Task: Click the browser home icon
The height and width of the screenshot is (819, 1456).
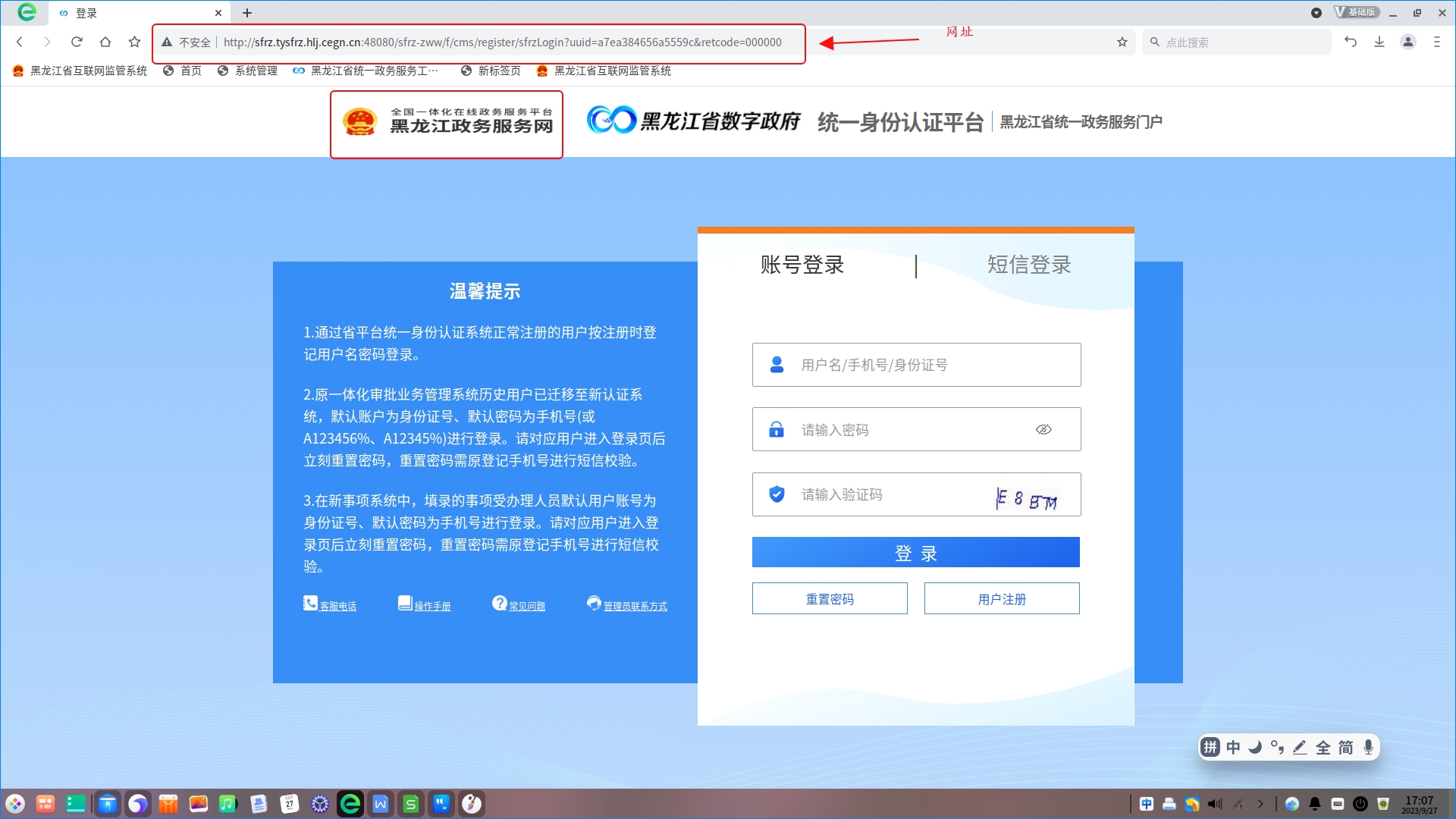Action: click(105, 42)
